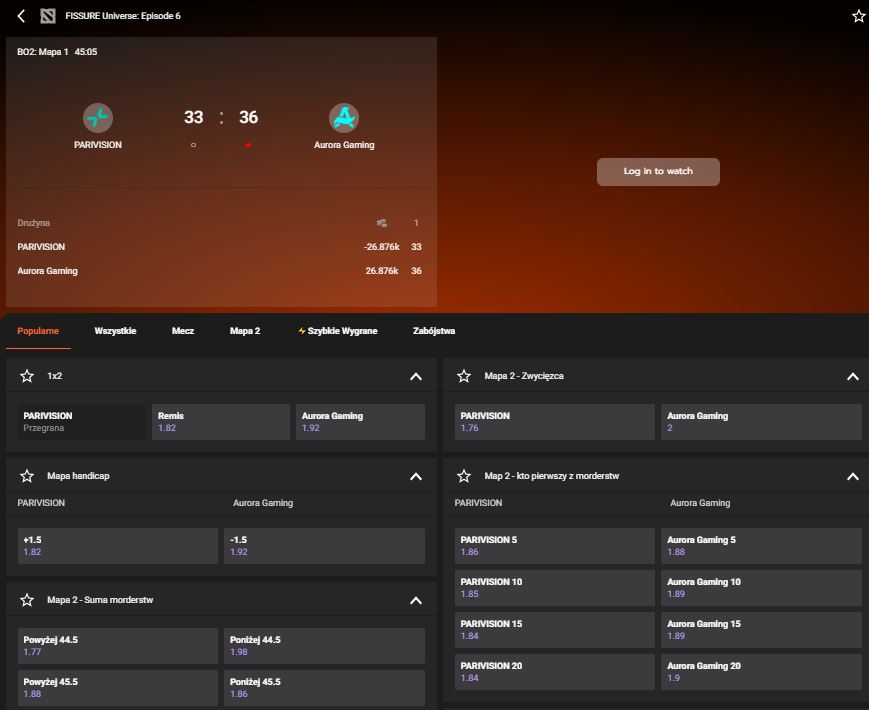Open the Zabójstwa tab
869x710 pixels.
pyautogui.click(x=434, y=331)
